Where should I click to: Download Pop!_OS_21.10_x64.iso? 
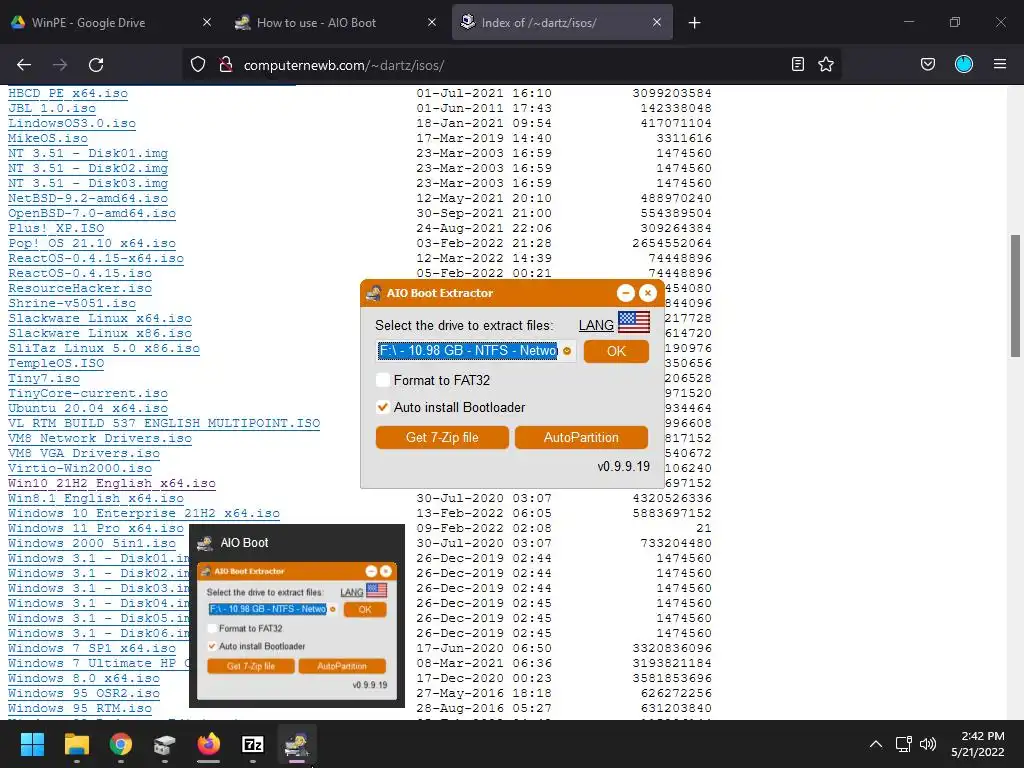point(91,244)
